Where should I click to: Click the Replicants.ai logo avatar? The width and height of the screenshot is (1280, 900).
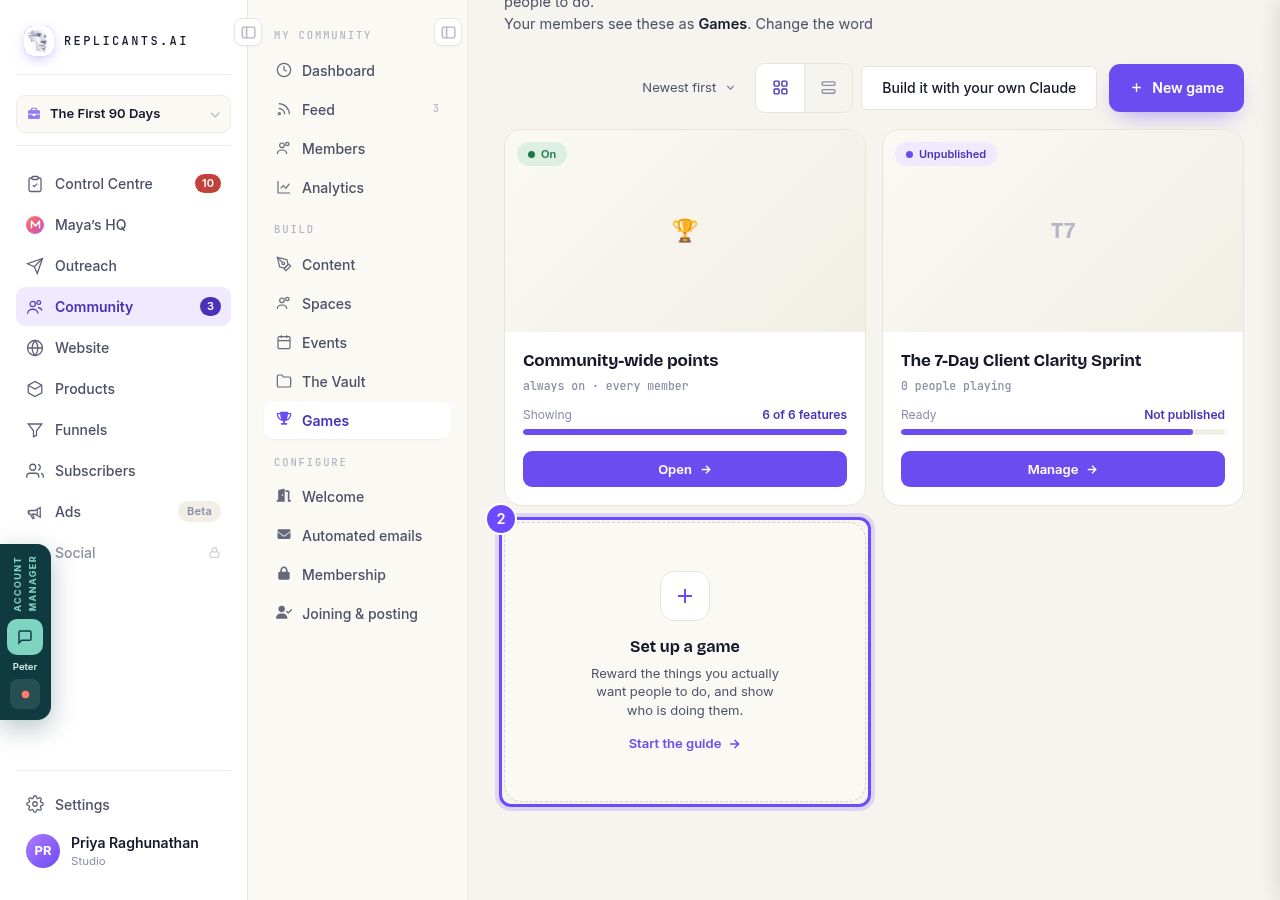coord(39,41)
